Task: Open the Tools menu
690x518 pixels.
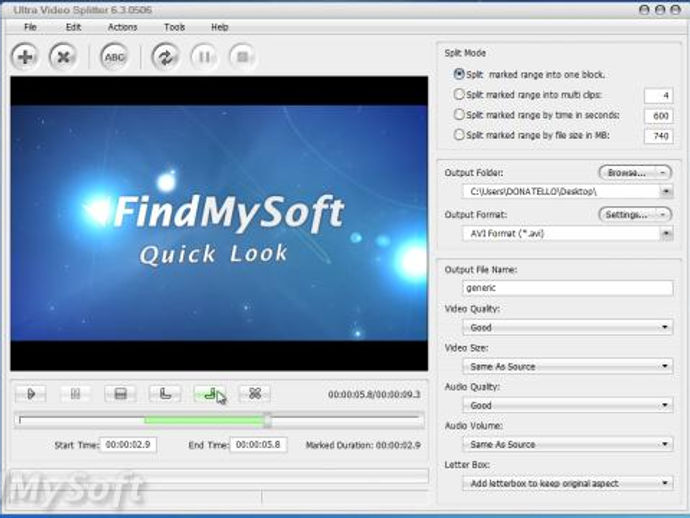Action: 174,27
